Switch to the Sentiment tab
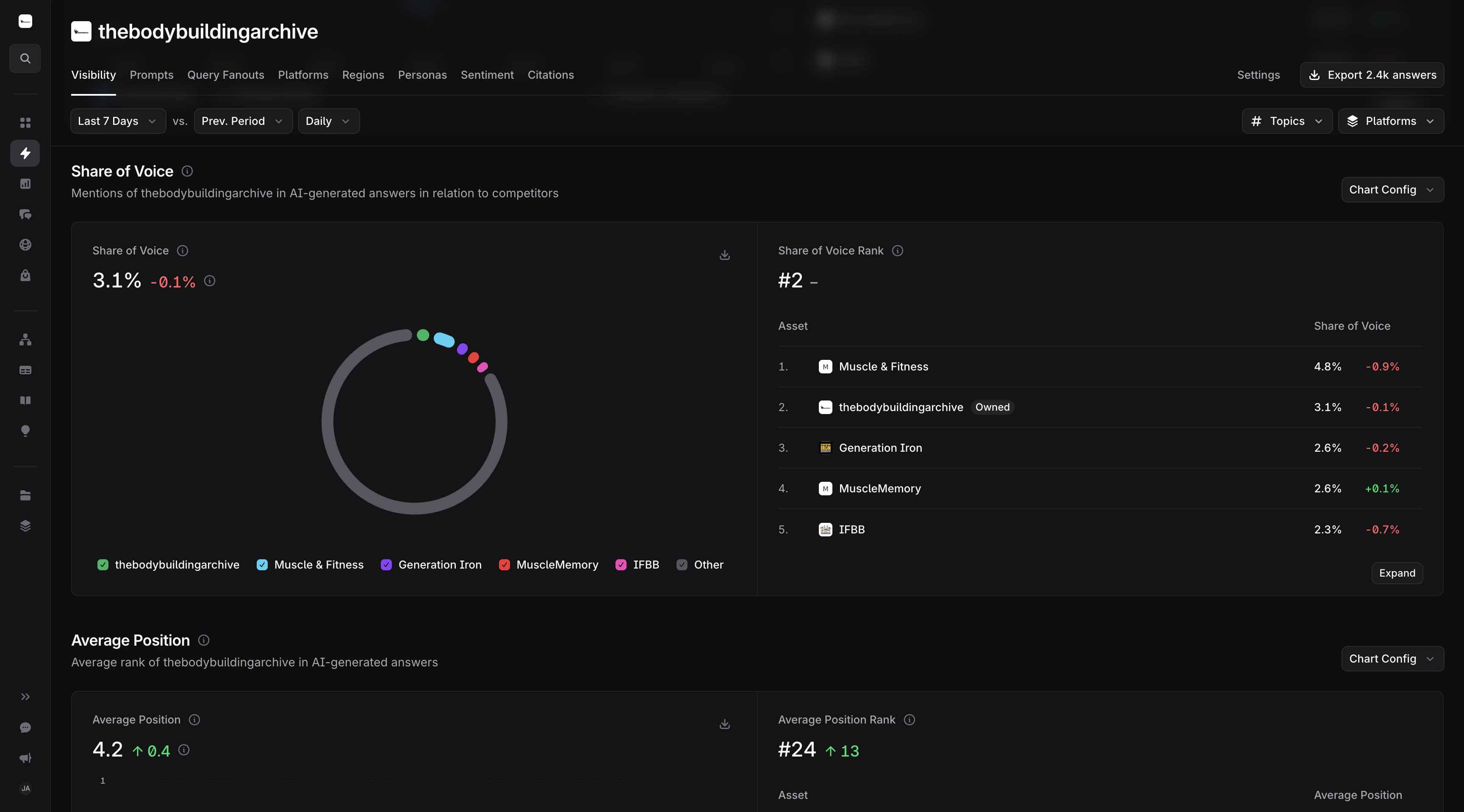The image size is (1464, 812). pos(487,75)
